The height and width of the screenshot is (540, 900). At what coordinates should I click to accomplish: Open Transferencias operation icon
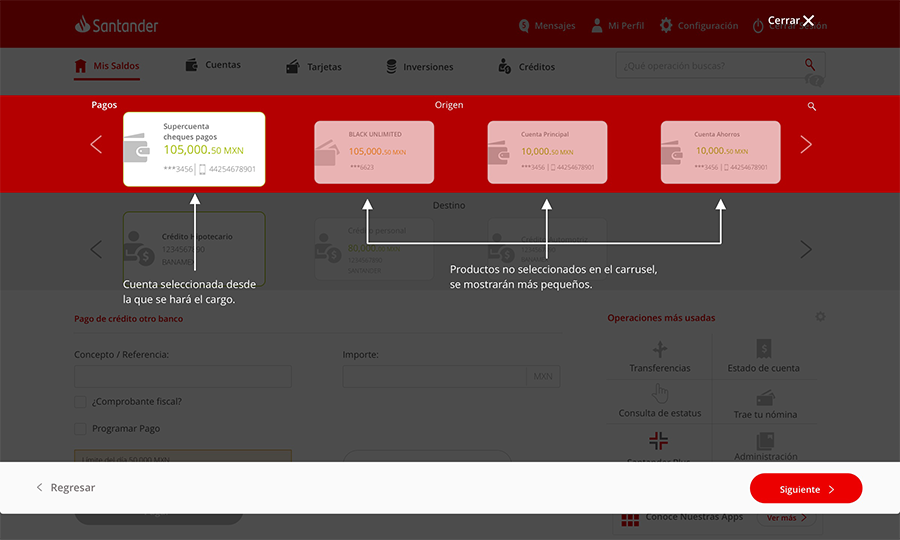(x=659, y=349)
